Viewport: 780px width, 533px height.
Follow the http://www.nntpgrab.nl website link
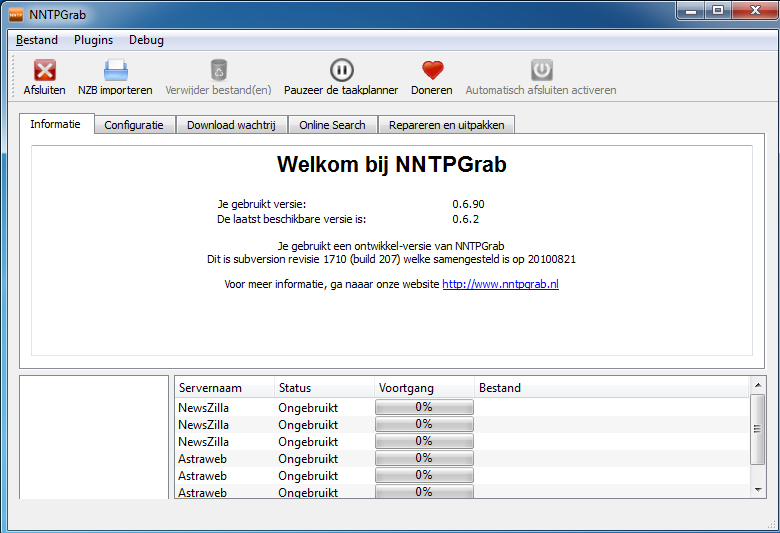[x=500, y=284]
